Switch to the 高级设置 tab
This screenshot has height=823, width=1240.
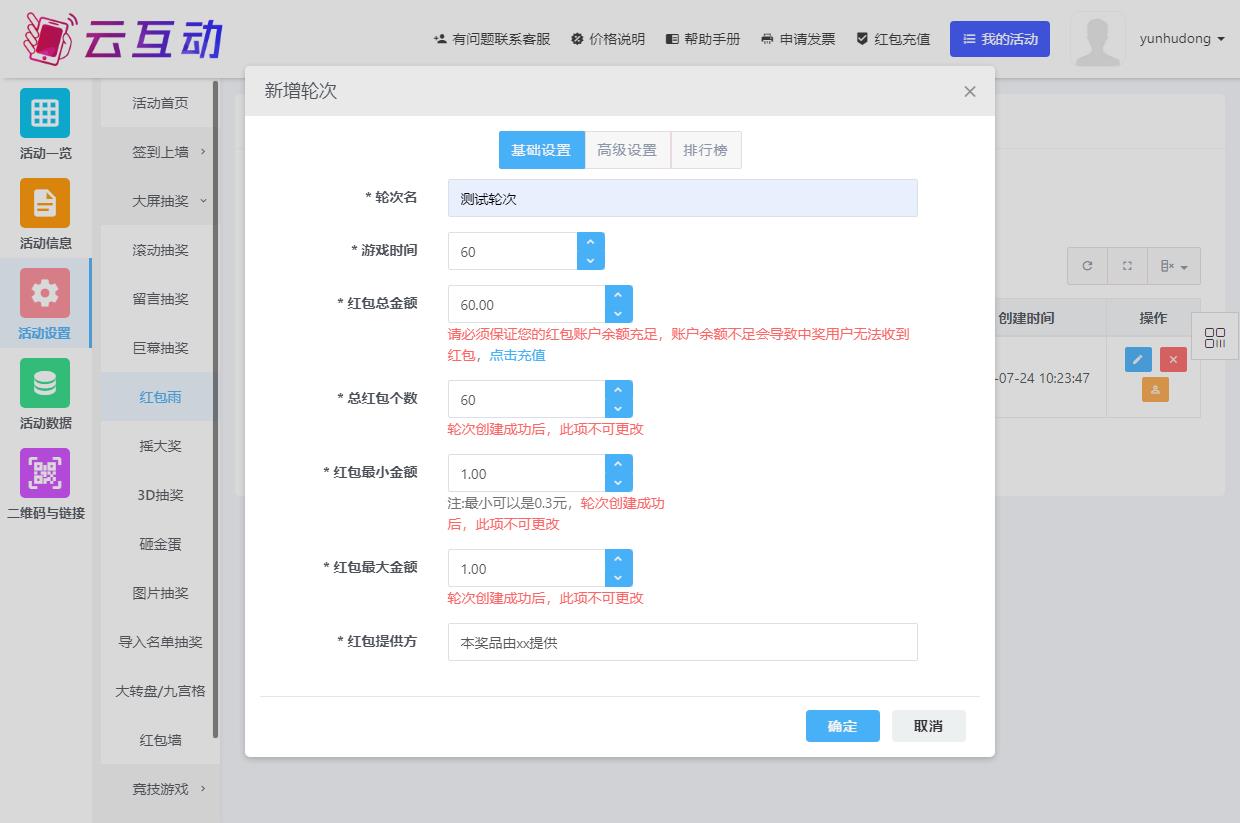(627, 150)
